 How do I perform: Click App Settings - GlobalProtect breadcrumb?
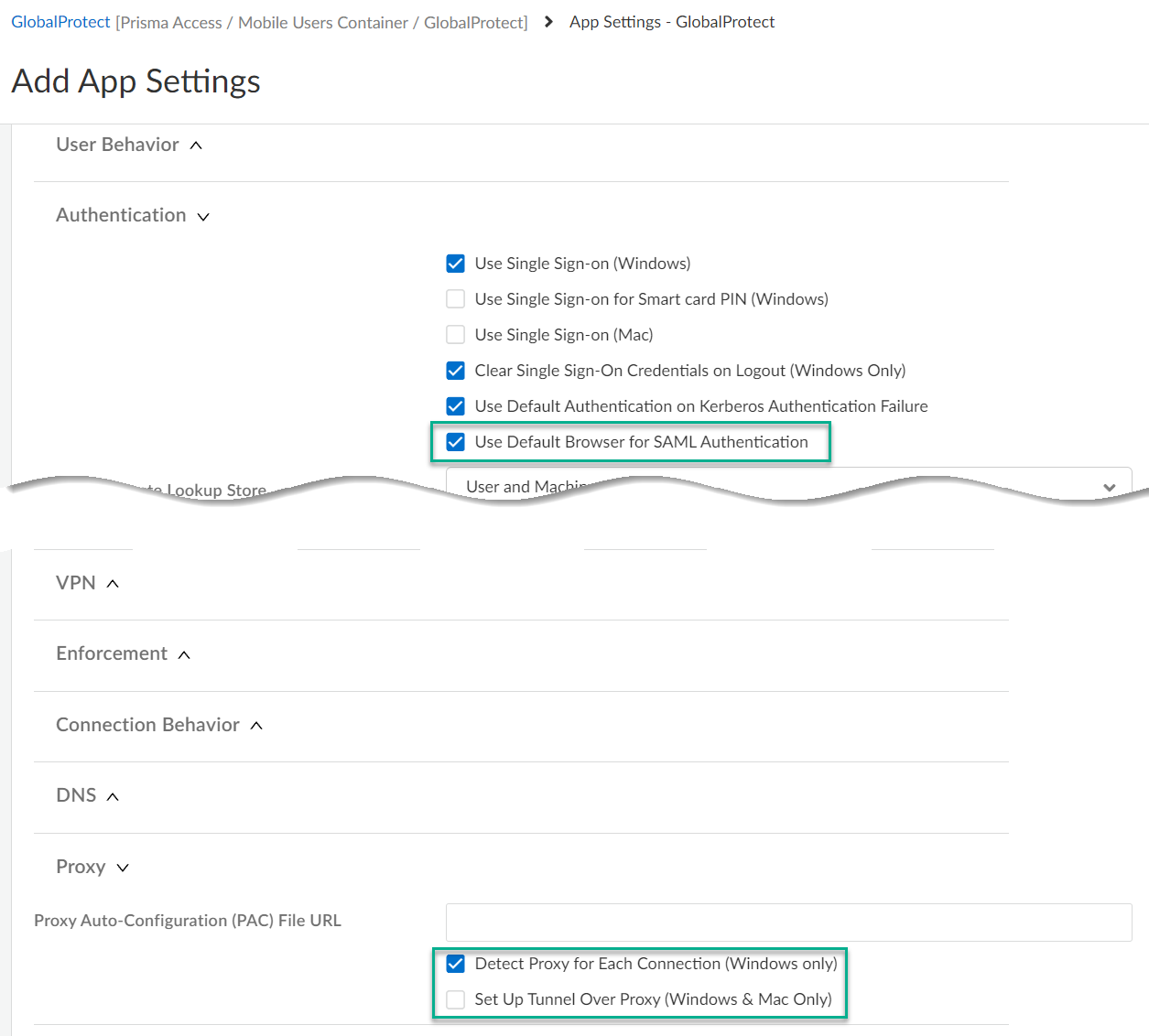pyautogui.click(x=671, y=22)
